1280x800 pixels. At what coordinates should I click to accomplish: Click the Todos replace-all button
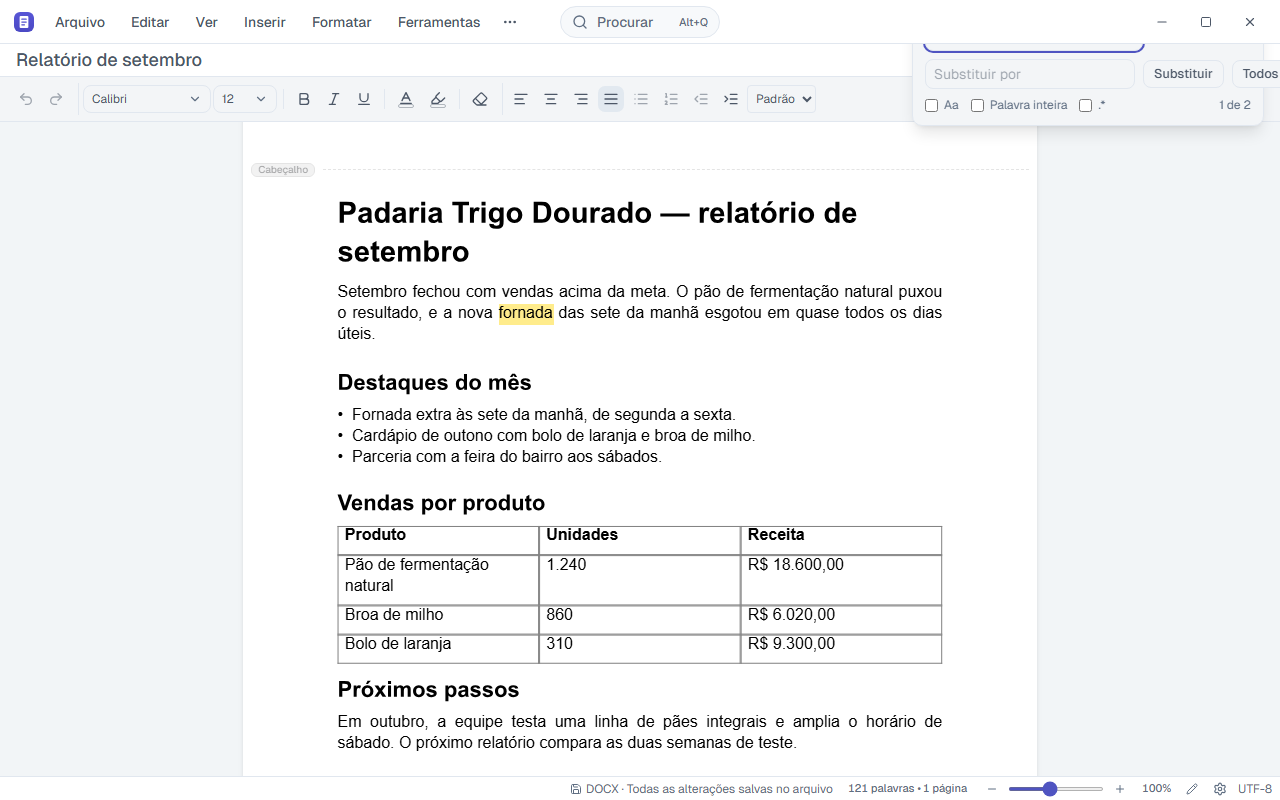pos(1258,74)
